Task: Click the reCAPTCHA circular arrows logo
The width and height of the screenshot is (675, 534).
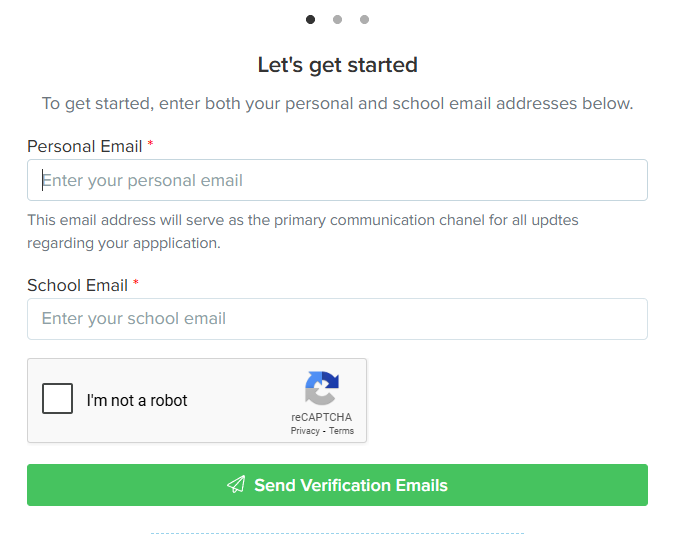Action: click(x=322, y=388)
